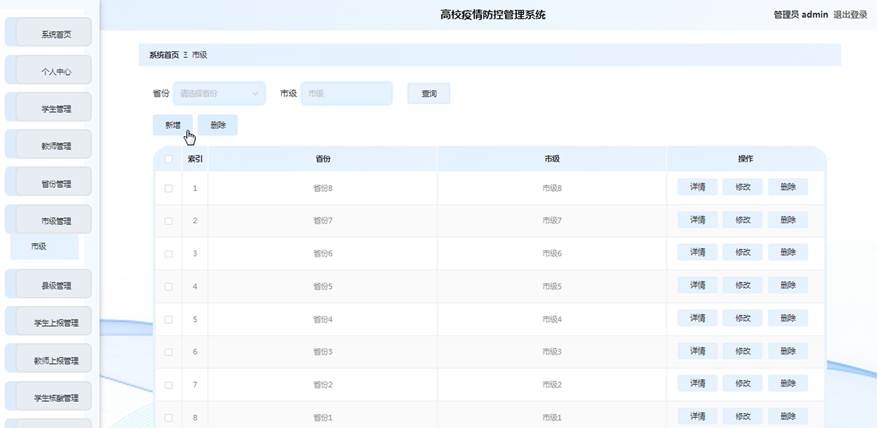Image resolution: width=877 pixels, height=428 pixels.
Task: Click 删除 for the 省份6 row
Action: pyautogui.click(x=788, y=252)
